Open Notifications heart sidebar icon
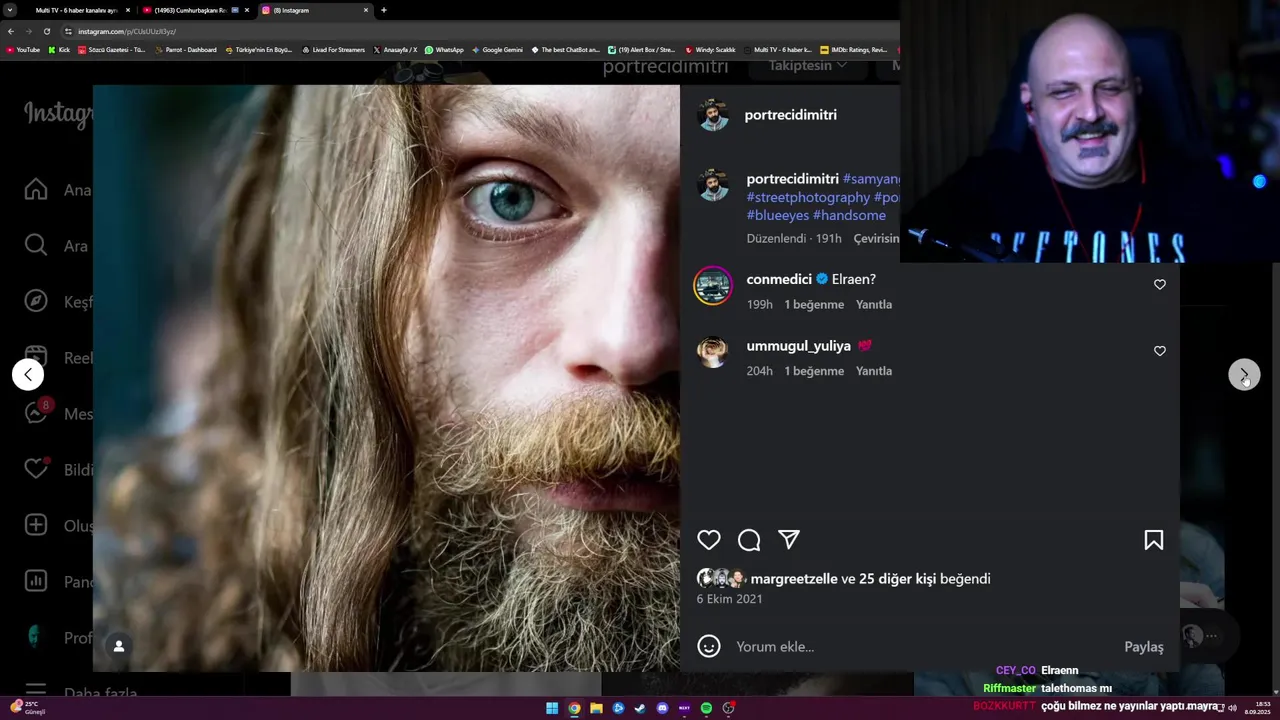Screen dimensions: 1280x720 [x=36, y=468]
